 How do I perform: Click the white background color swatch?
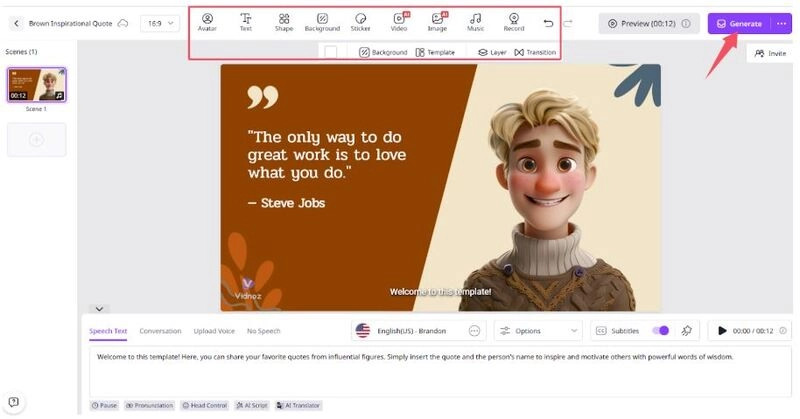click(x=330, y=51)
